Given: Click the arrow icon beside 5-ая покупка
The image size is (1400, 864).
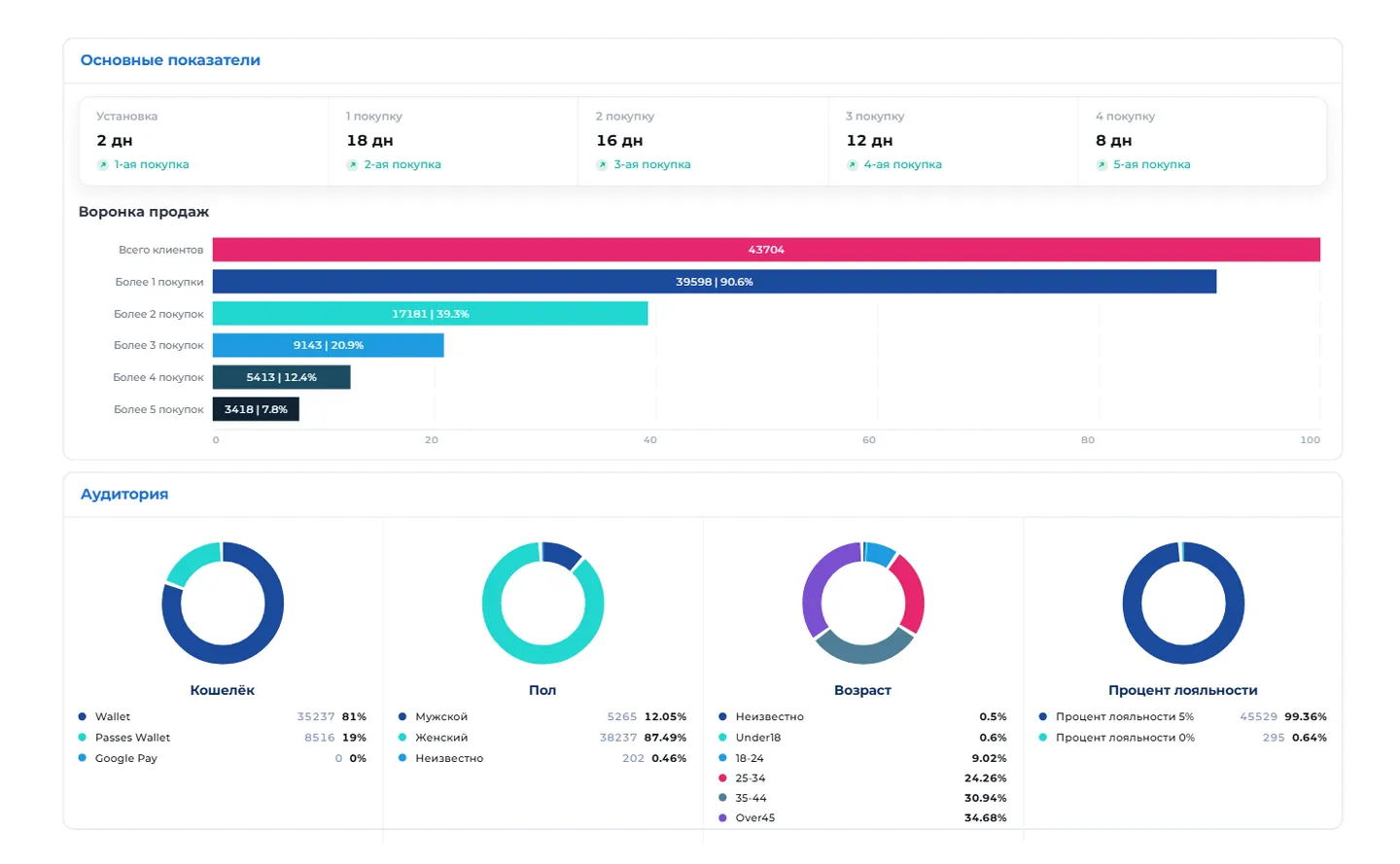Looking at the screenshot, I should tap(1102, 165).
